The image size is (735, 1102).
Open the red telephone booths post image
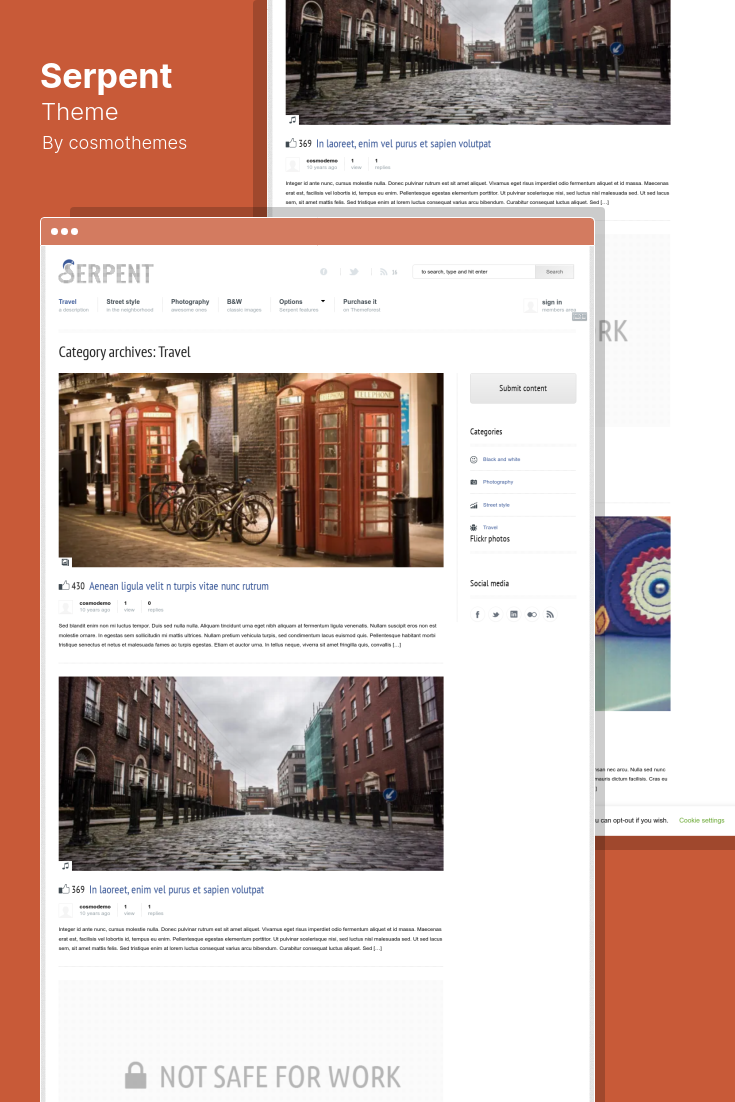(x=251, y=470)
